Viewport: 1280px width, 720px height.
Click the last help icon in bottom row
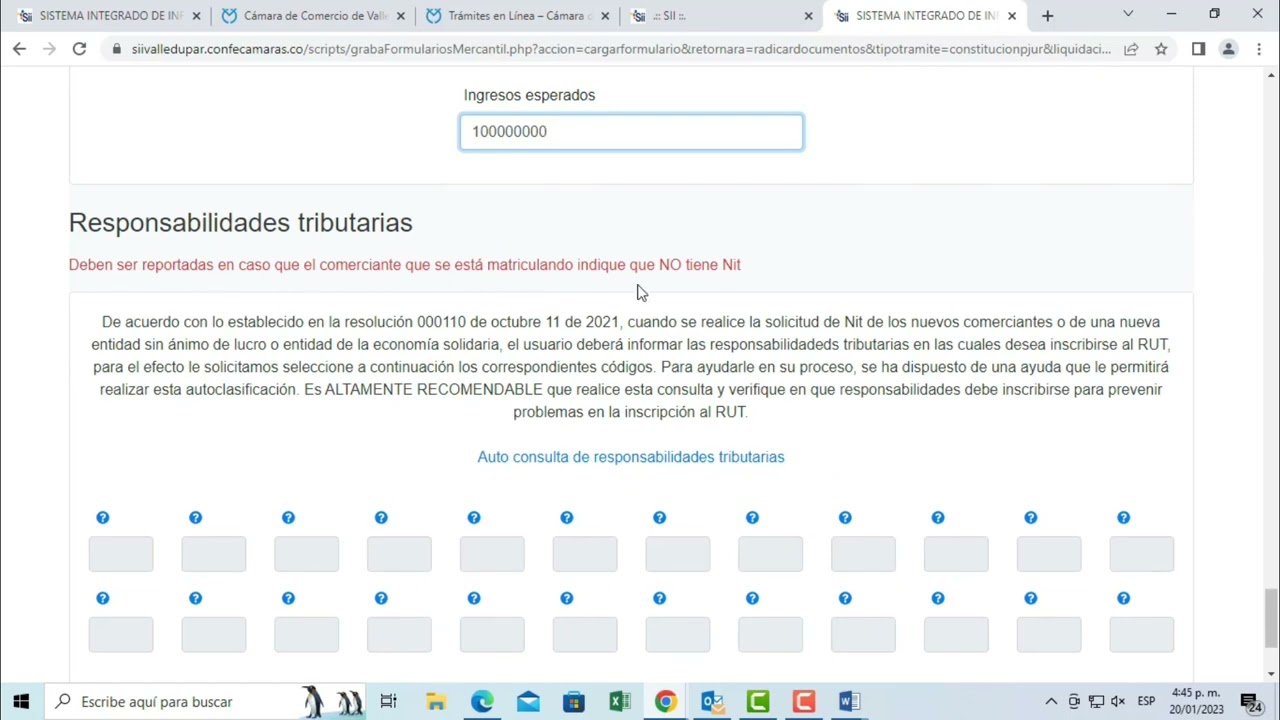1123,598
